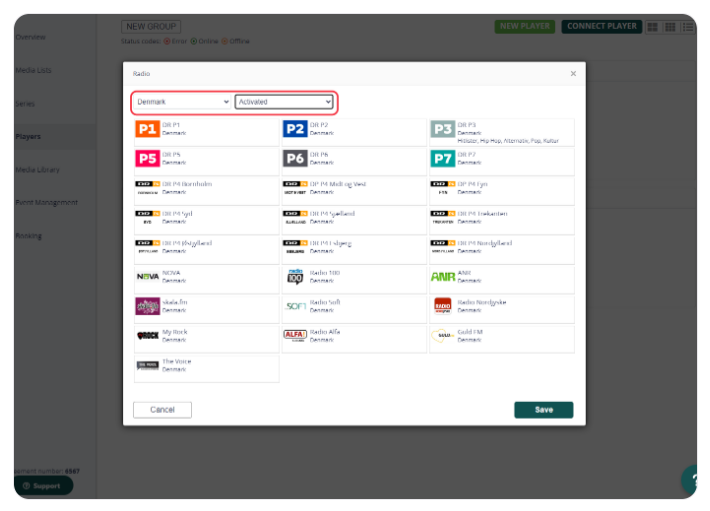The width and height of the screenshot is (710, 511).
Task: Open the Activated filter dropdown
Action: click(284, 102)
